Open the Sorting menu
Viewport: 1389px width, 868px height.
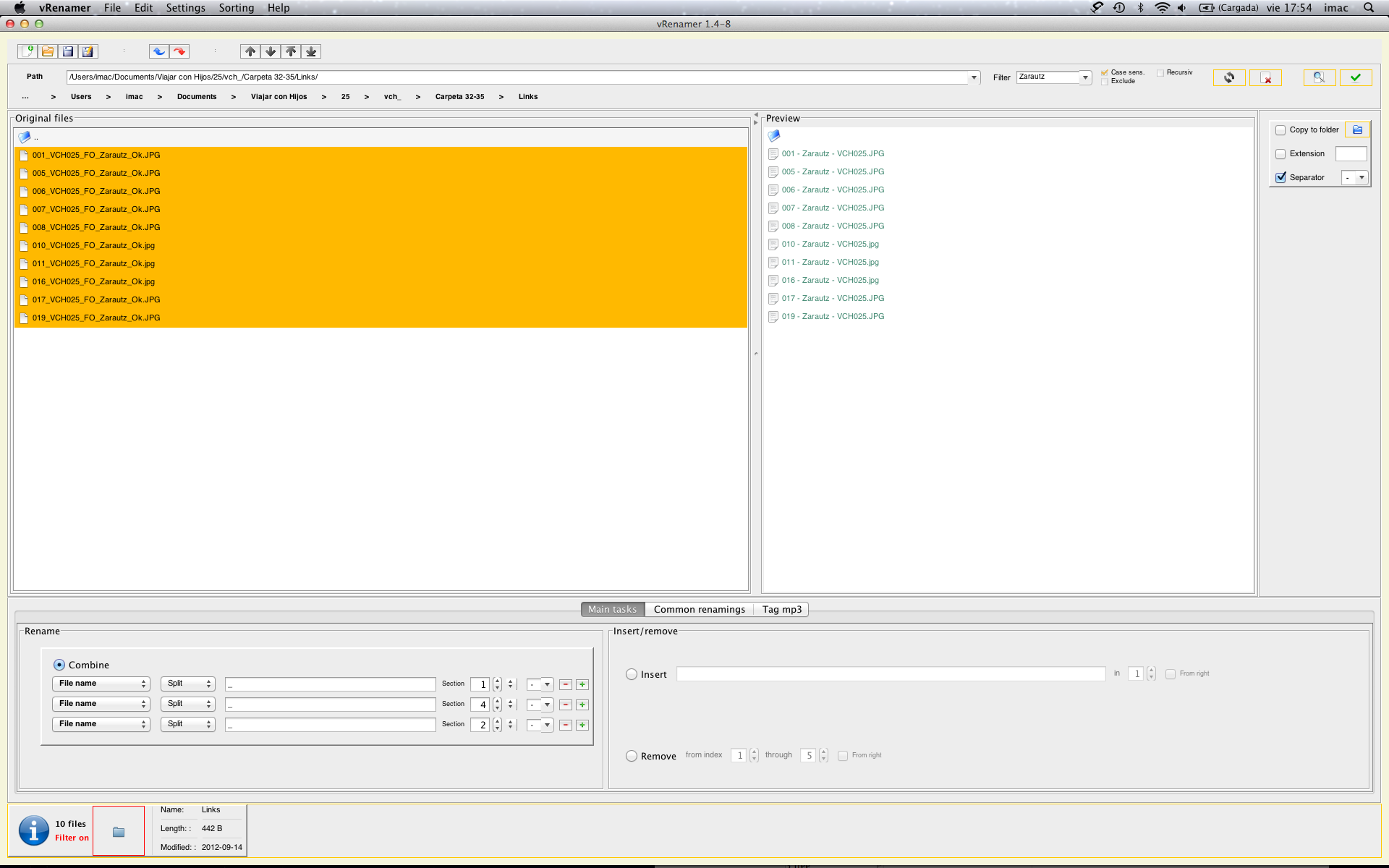[236, 8]
